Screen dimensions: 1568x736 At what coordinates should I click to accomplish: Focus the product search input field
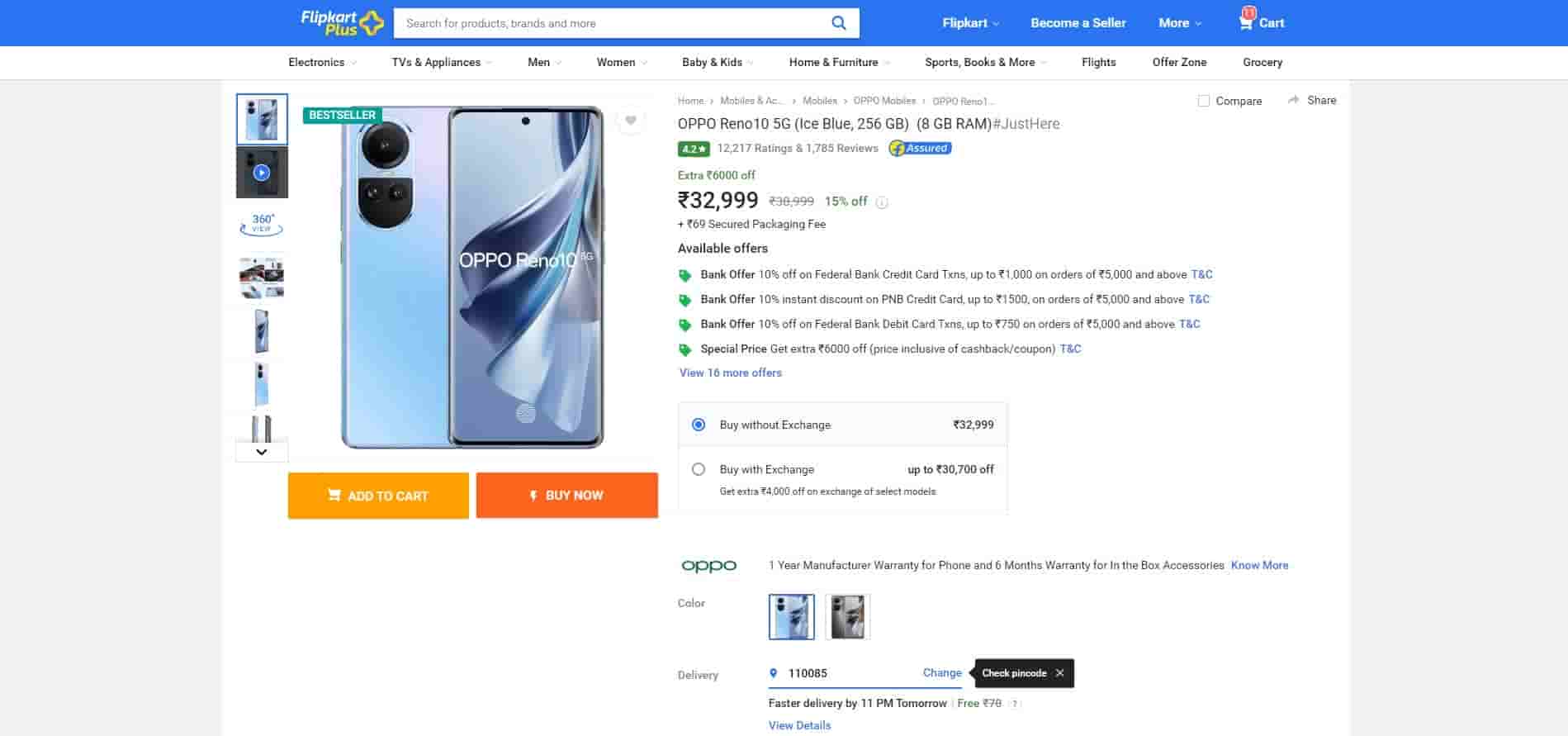tap(611, 23)
